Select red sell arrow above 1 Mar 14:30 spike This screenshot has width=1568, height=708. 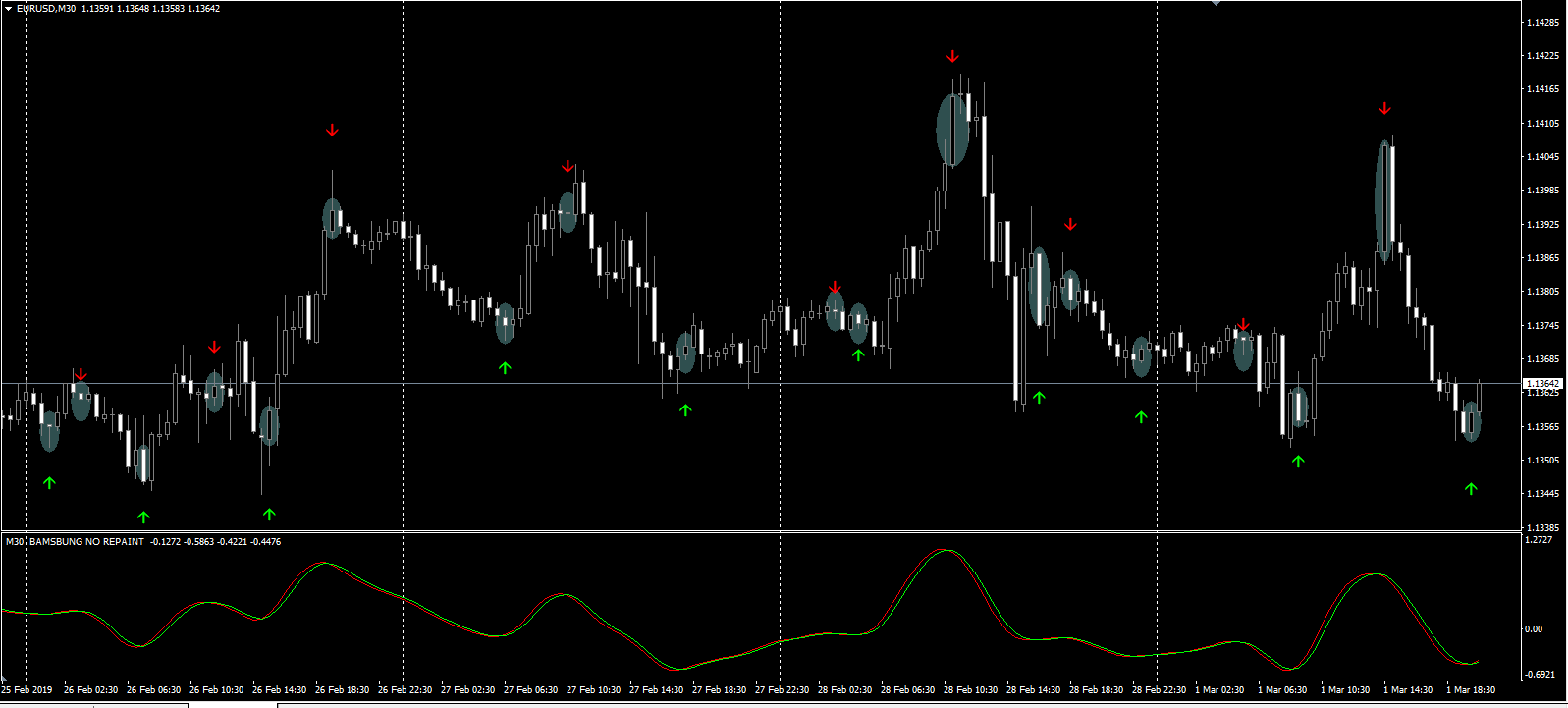pyautogui.click(x=1384, y=109)
